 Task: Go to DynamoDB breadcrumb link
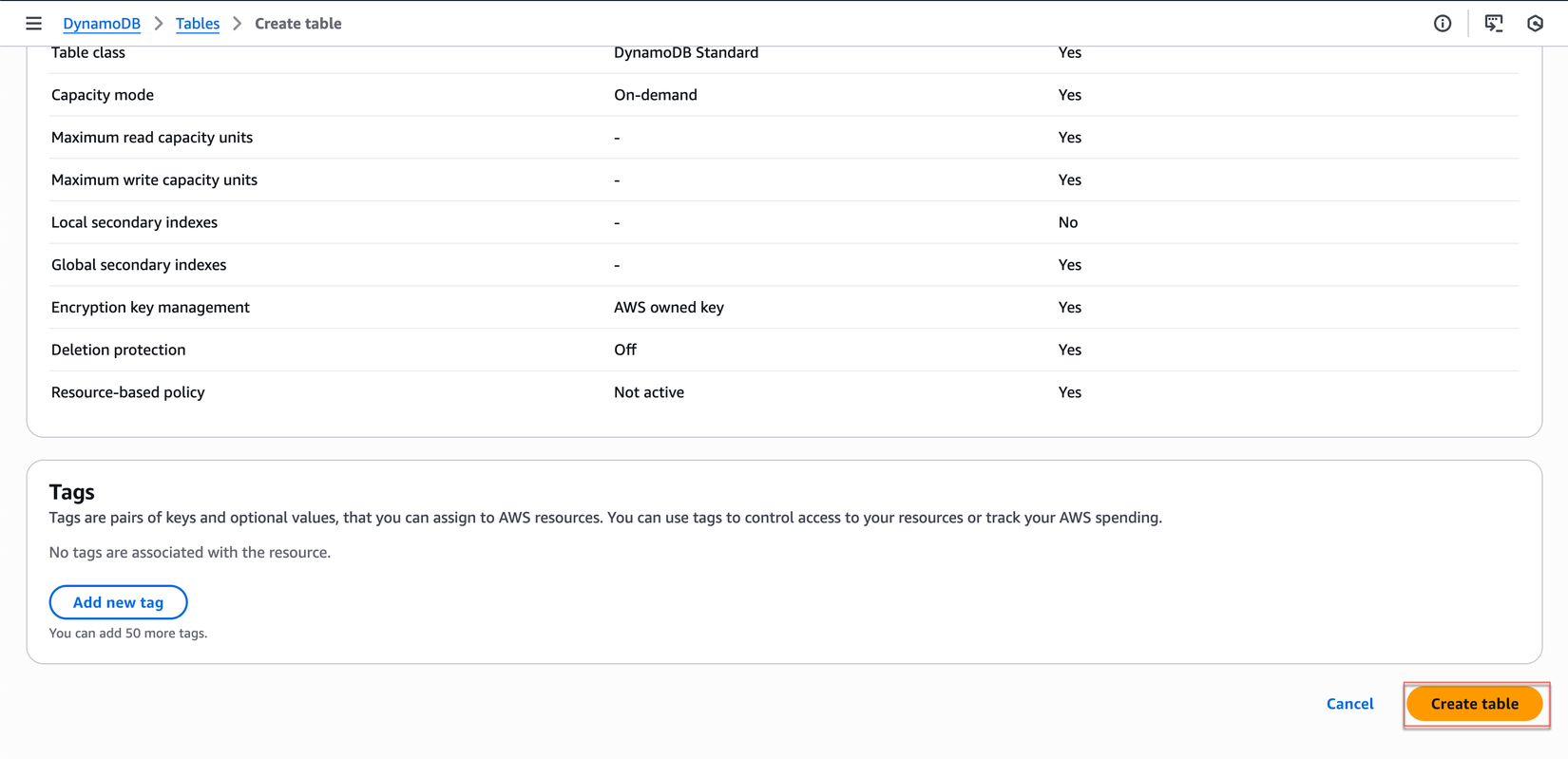[x=102, y=24]
